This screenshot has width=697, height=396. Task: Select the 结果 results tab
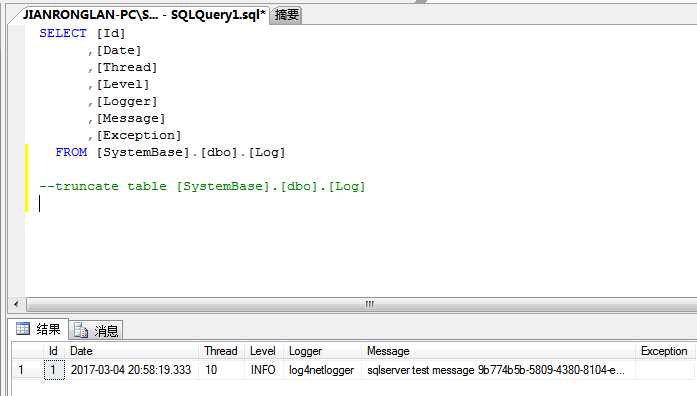38,329
